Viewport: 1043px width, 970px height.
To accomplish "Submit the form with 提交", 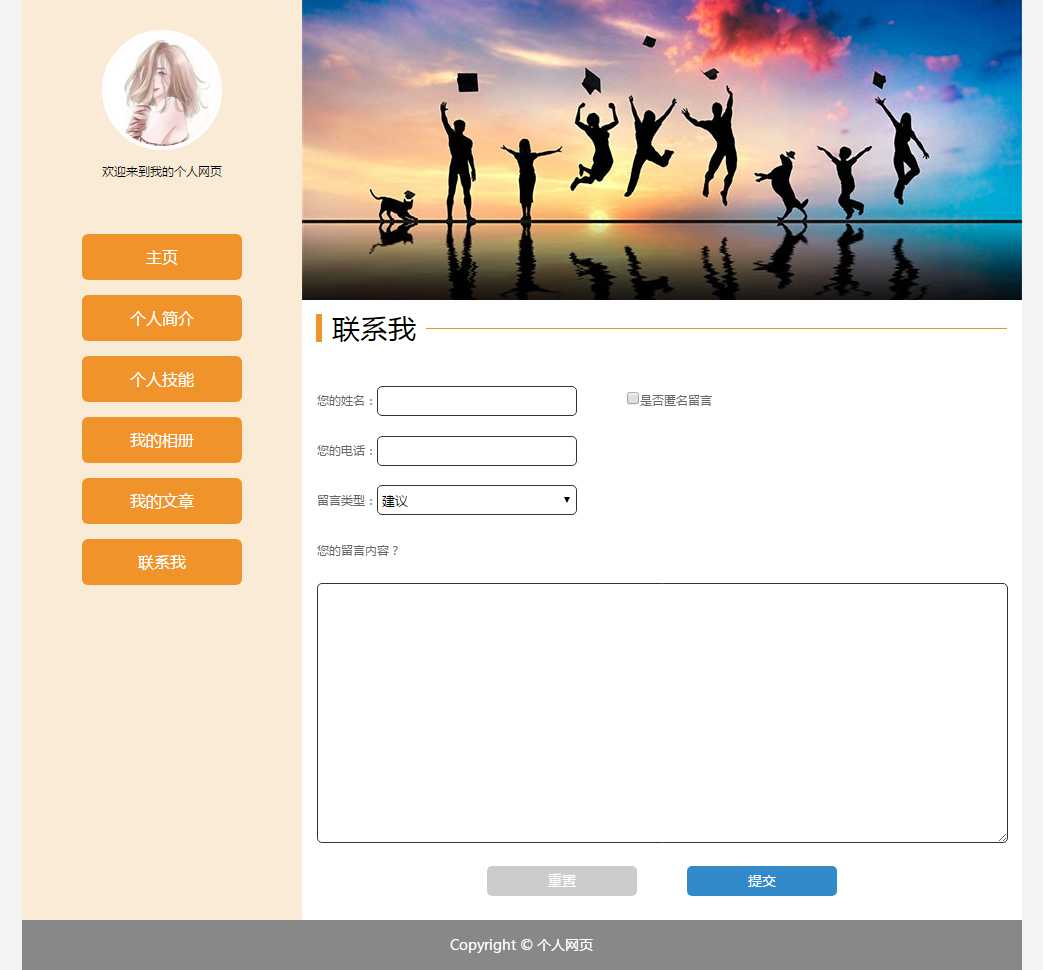I will 761,881.
